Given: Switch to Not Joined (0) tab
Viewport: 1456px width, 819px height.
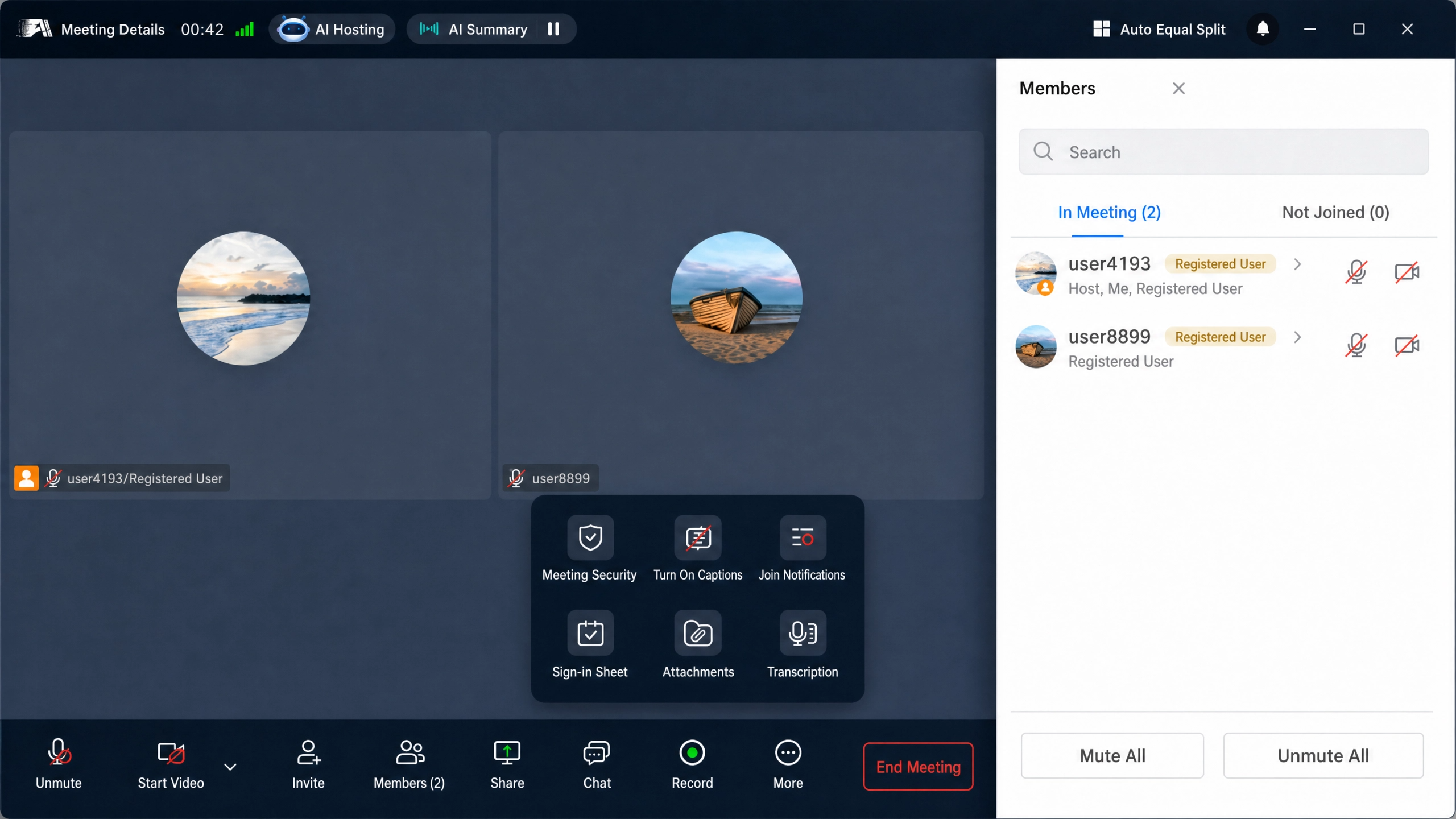Looking at the screenshot, I should click(1335, 212).
